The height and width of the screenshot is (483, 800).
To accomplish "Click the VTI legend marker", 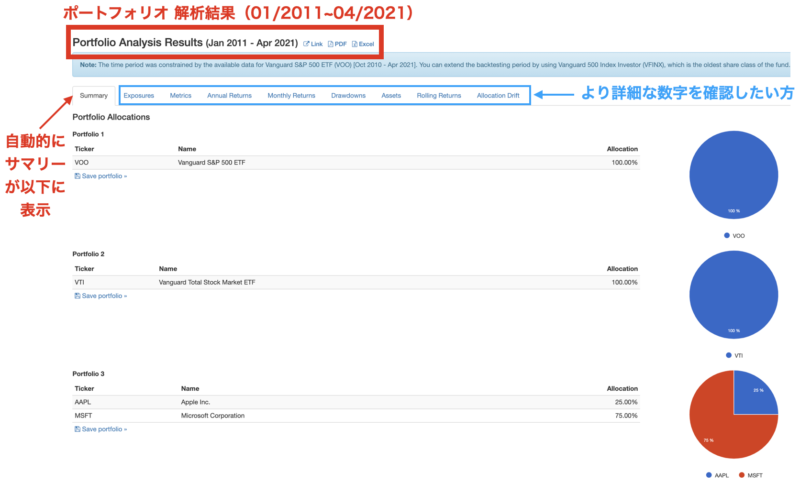I will click(x=729, y=355).
